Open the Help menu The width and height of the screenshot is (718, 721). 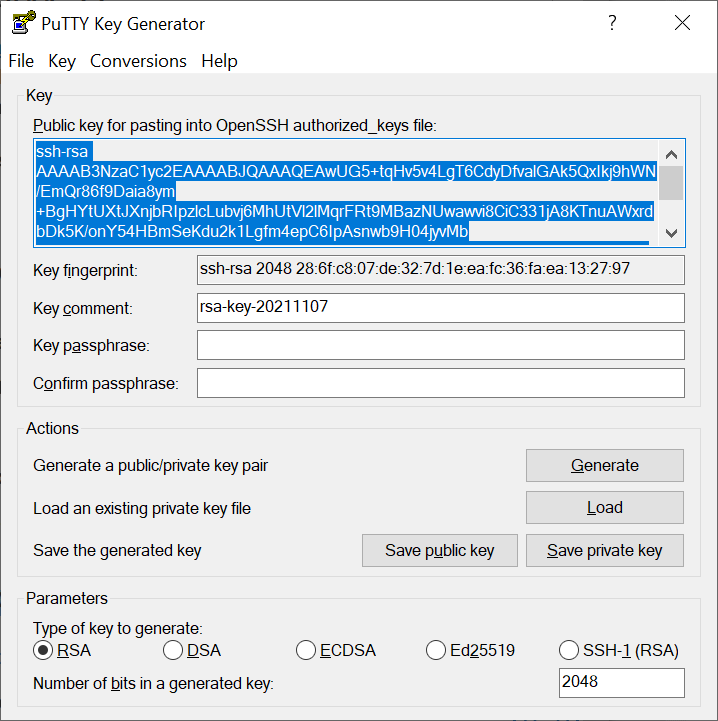219,61
